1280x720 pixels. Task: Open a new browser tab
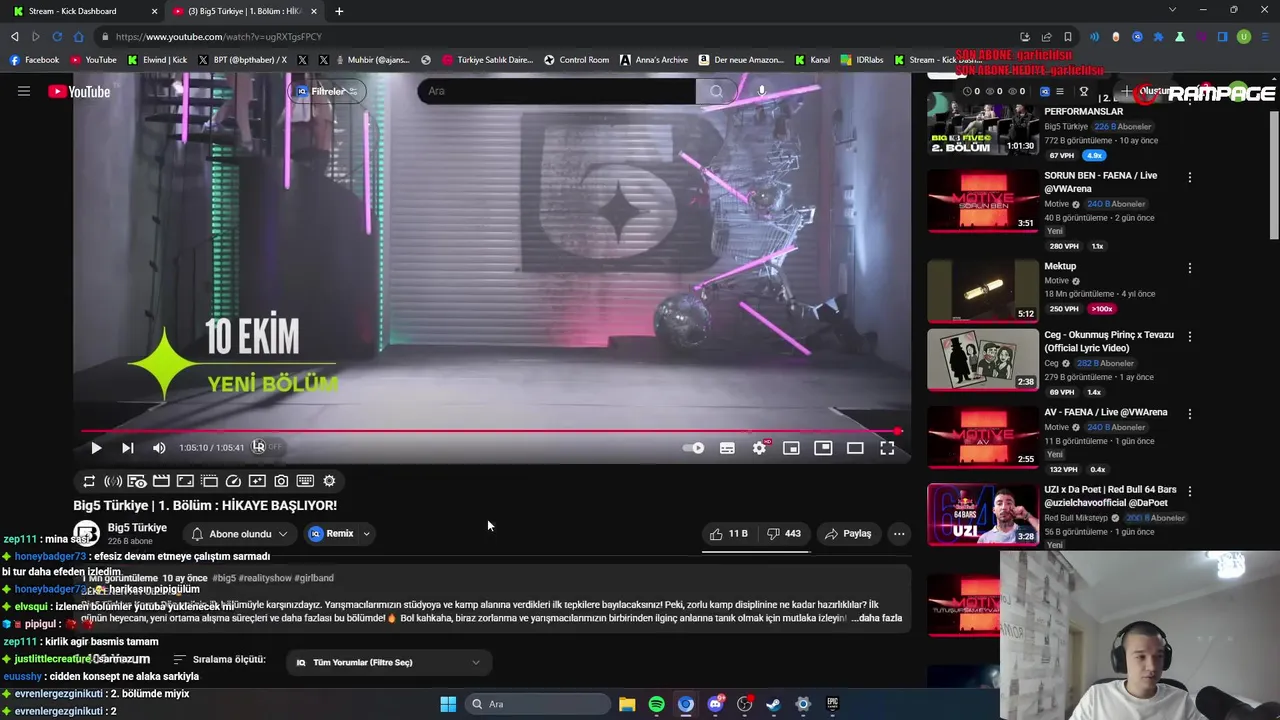click(x=339, y=11)
